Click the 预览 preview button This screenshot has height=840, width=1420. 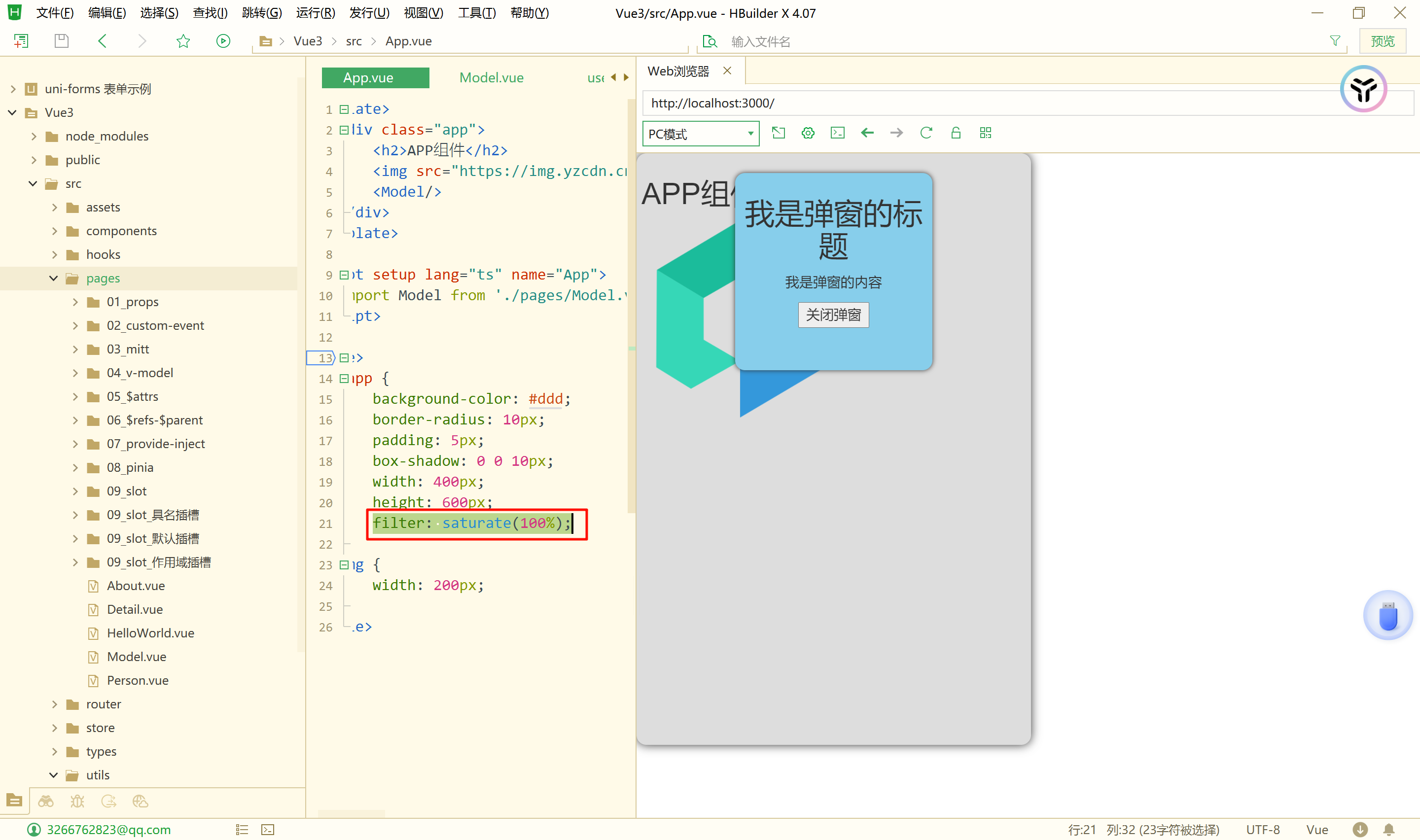[1382, 41]
